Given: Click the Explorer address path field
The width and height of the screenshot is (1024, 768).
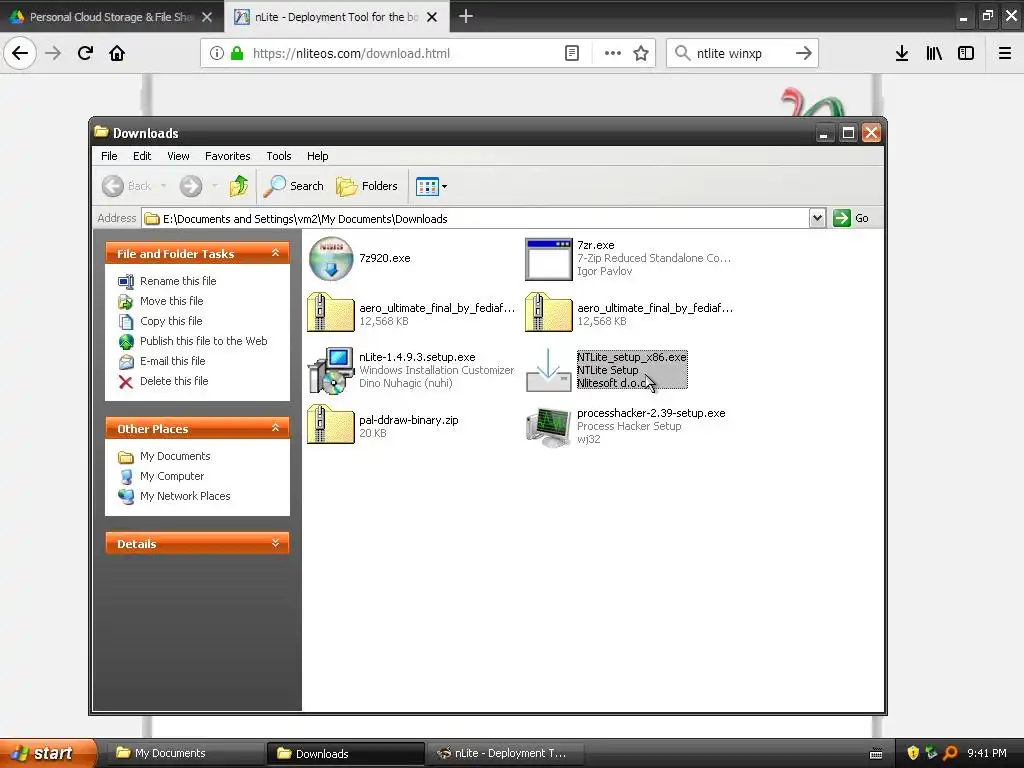Looking at the screenshot, I should click(x=475, y=218).
